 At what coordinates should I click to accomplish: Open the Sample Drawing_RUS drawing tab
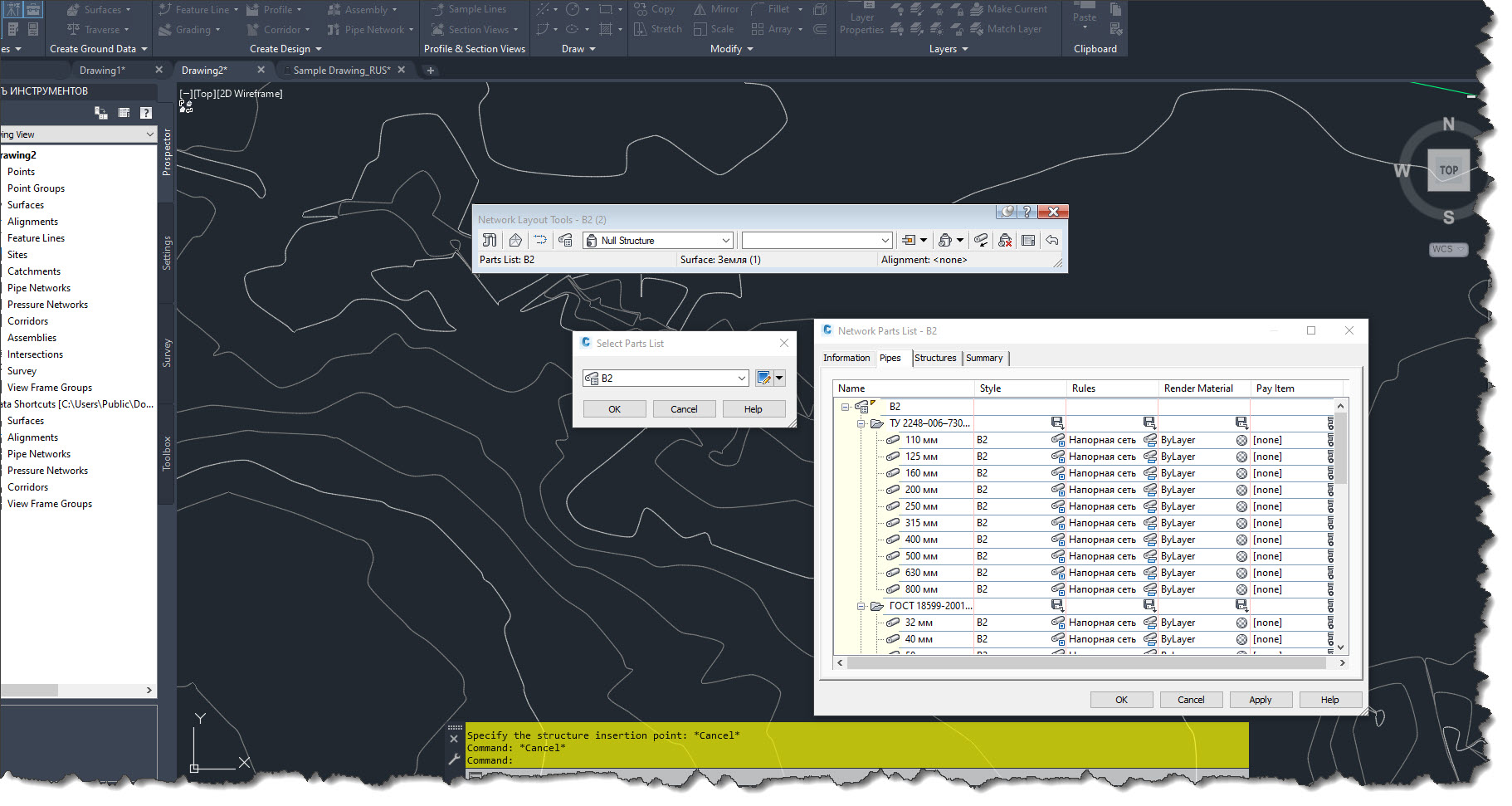342,70
